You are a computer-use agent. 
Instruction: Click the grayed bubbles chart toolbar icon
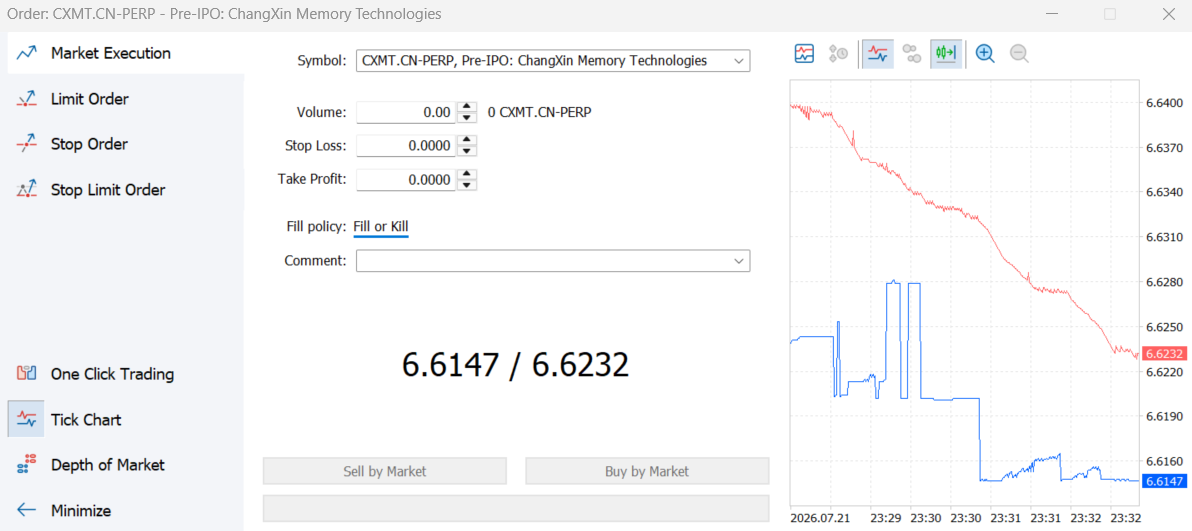point(911,53)
